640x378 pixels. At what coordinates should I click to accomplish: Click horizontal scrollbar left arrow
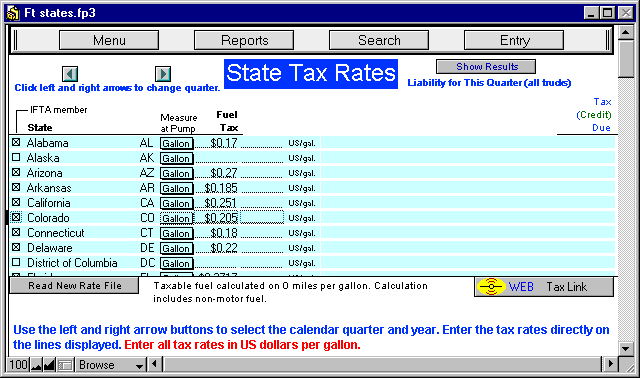[x=154, y=363]
